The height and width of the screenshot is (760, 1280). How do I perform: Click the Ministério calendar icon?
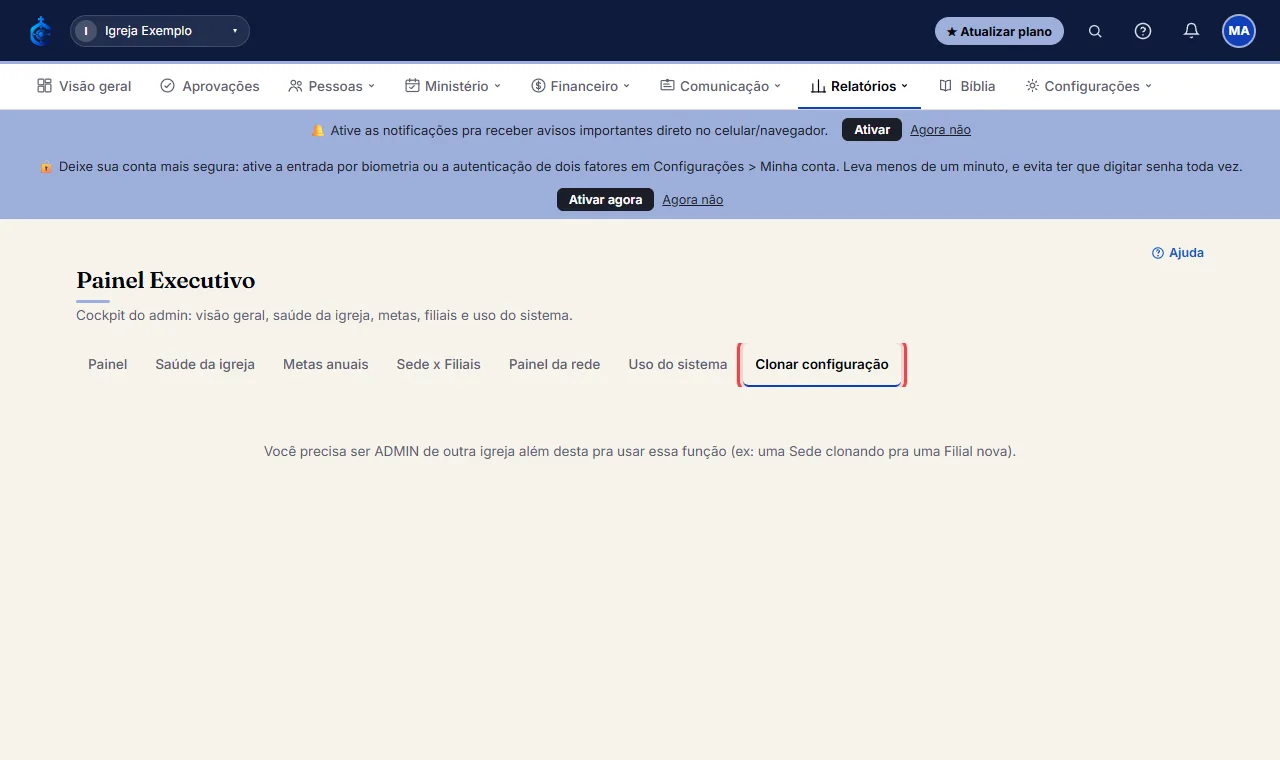(412, 86)
